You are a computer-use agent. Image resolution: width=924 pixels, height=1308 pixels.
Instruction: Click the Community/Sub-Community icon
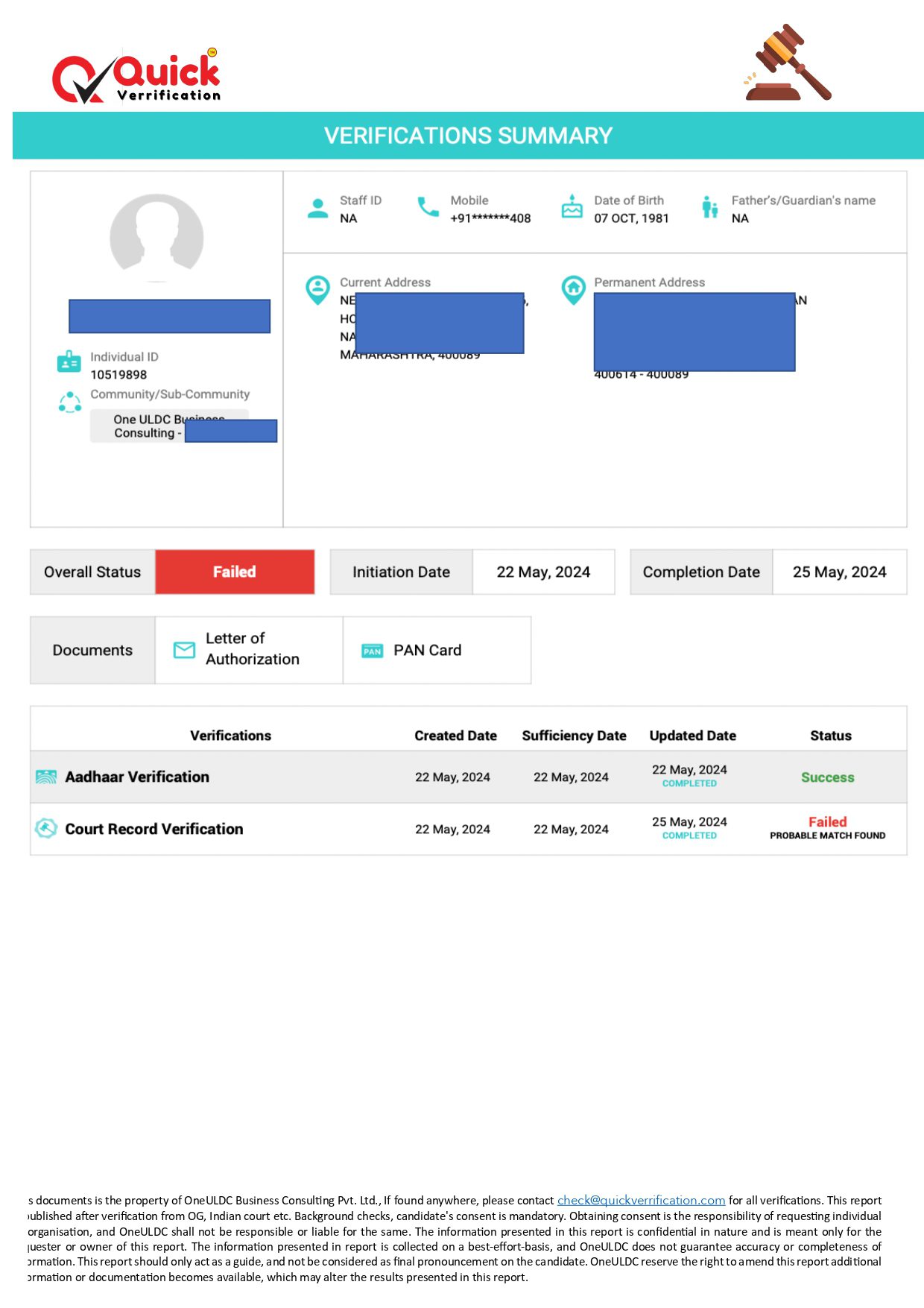[70, 402]
